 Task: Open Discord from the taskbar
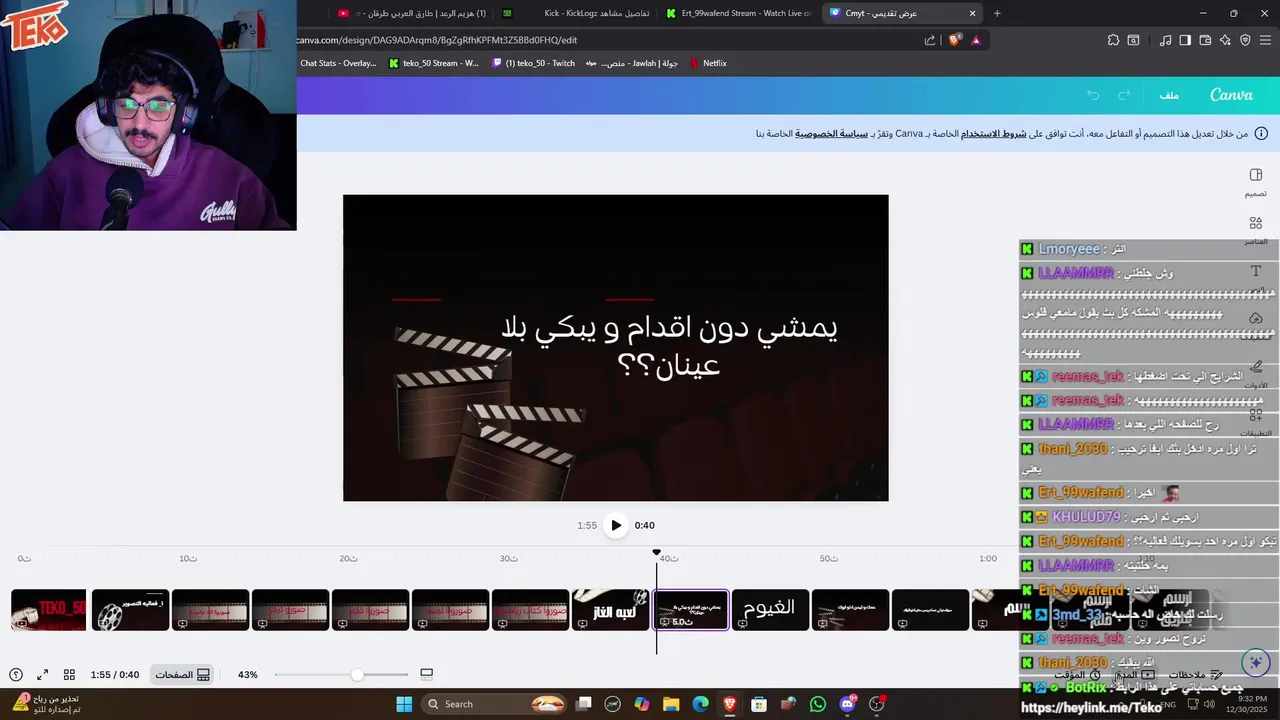tap(848, 704)
